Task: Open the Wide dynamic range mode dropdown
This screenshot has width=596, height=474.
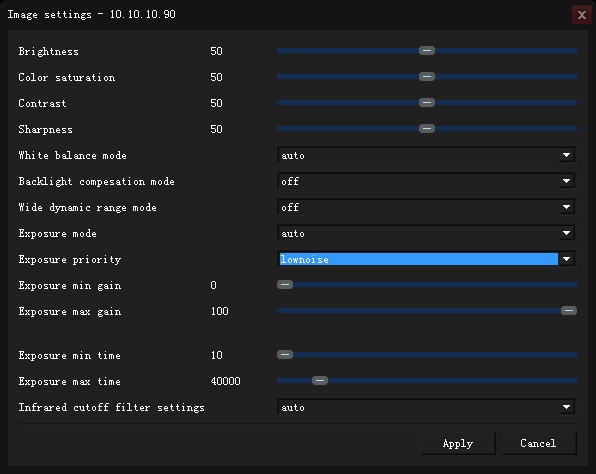Action: click(426, 207)
